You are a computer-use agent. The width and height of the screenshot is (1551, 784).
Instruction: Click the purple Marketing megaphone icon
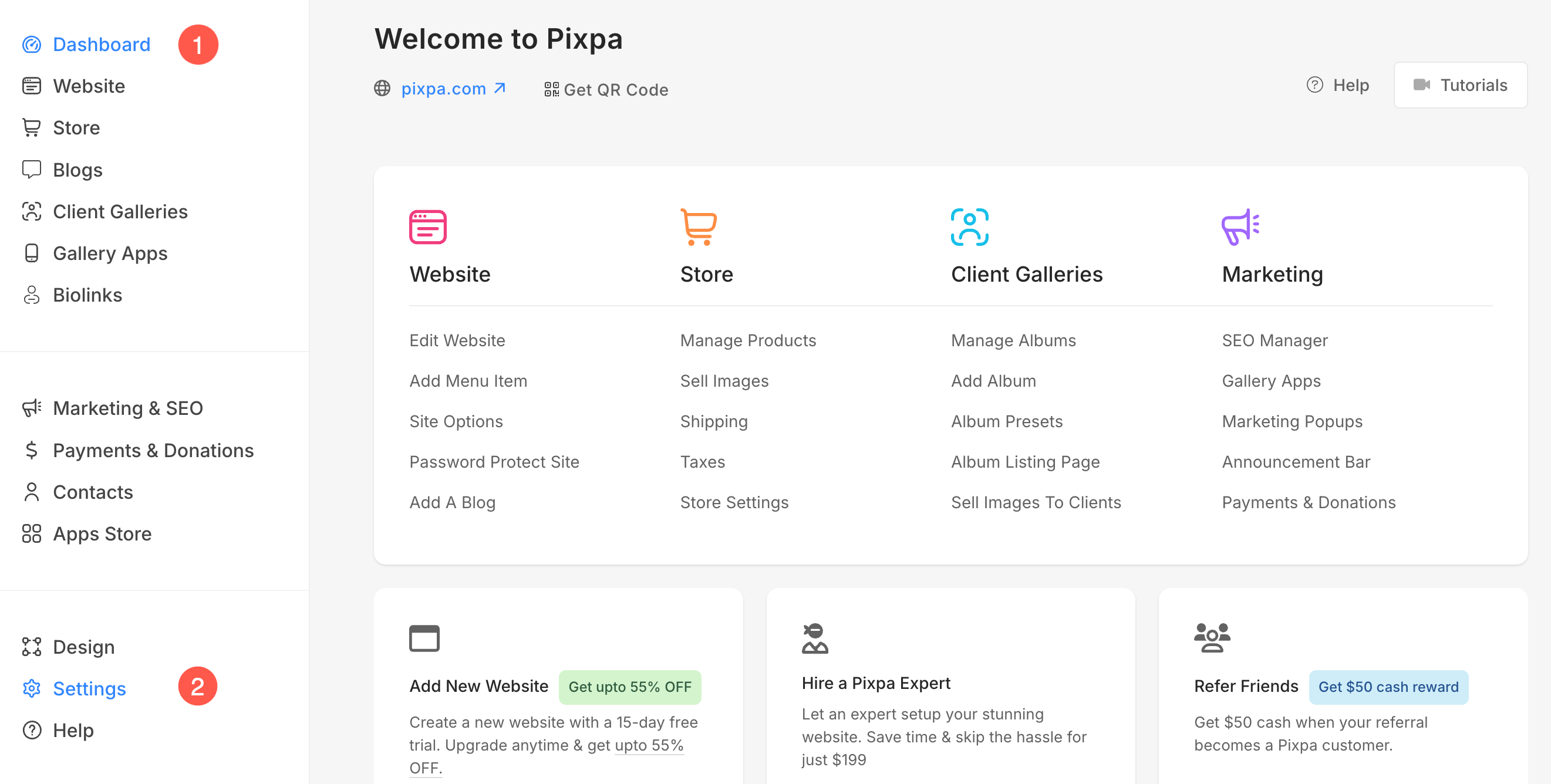click(1240, 227)
